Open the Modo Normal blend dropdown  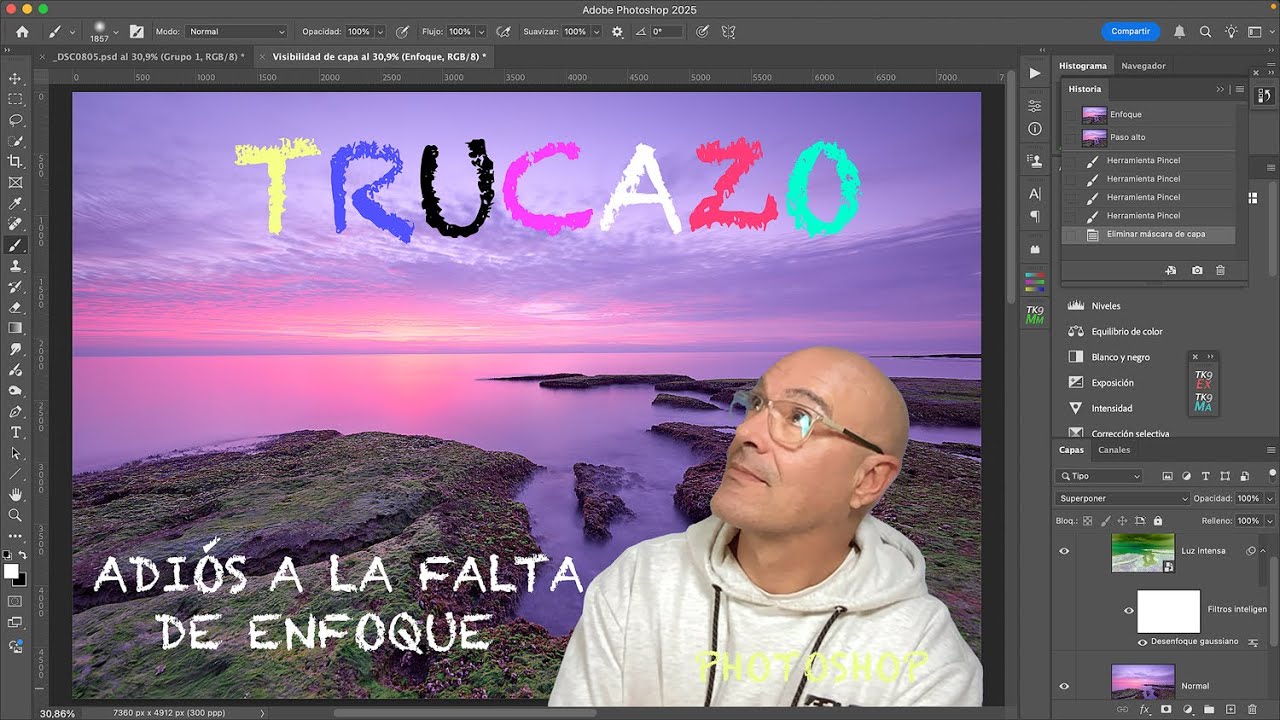pos(236,32)
